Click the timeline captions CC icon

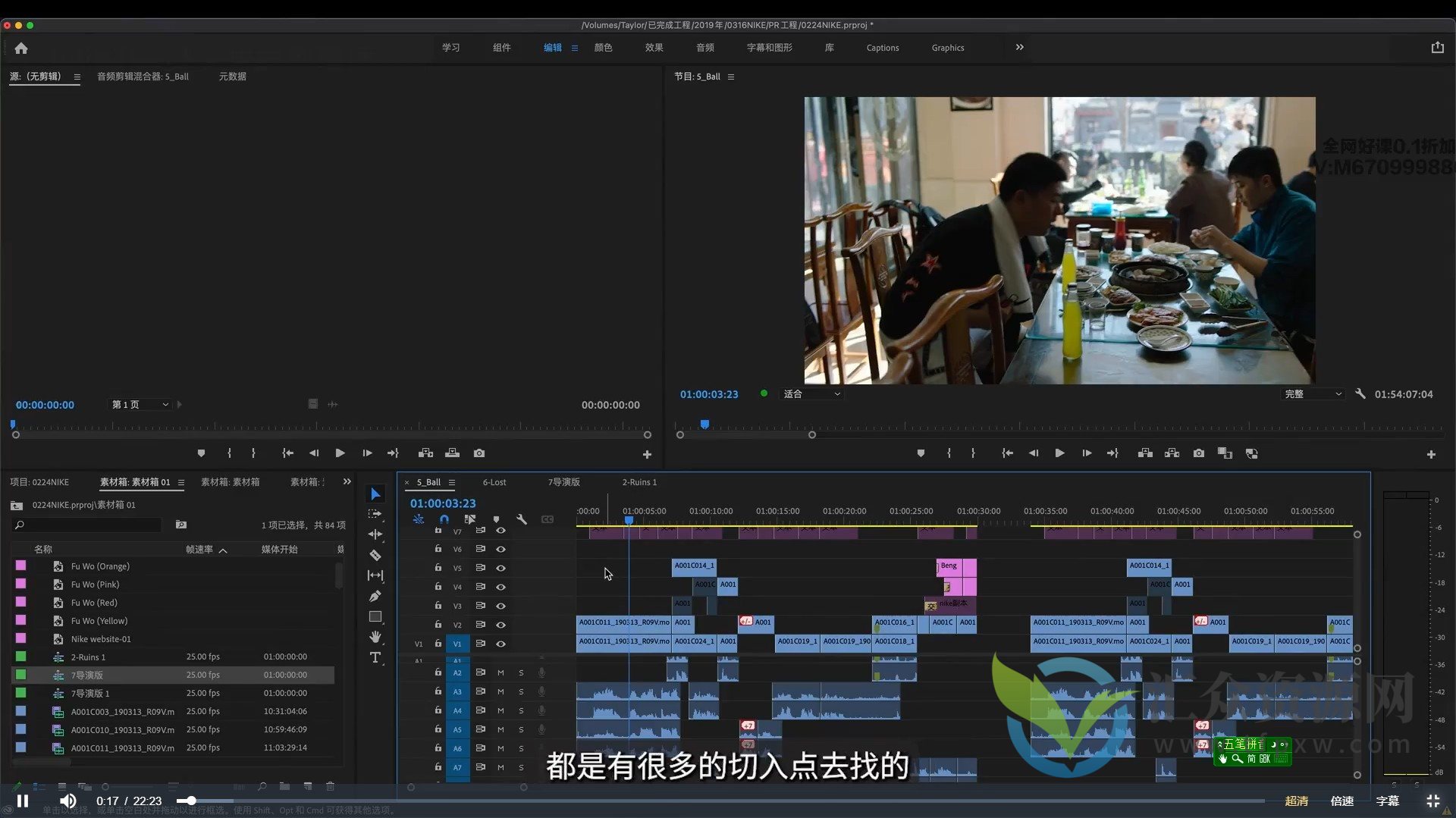(548, 519)
